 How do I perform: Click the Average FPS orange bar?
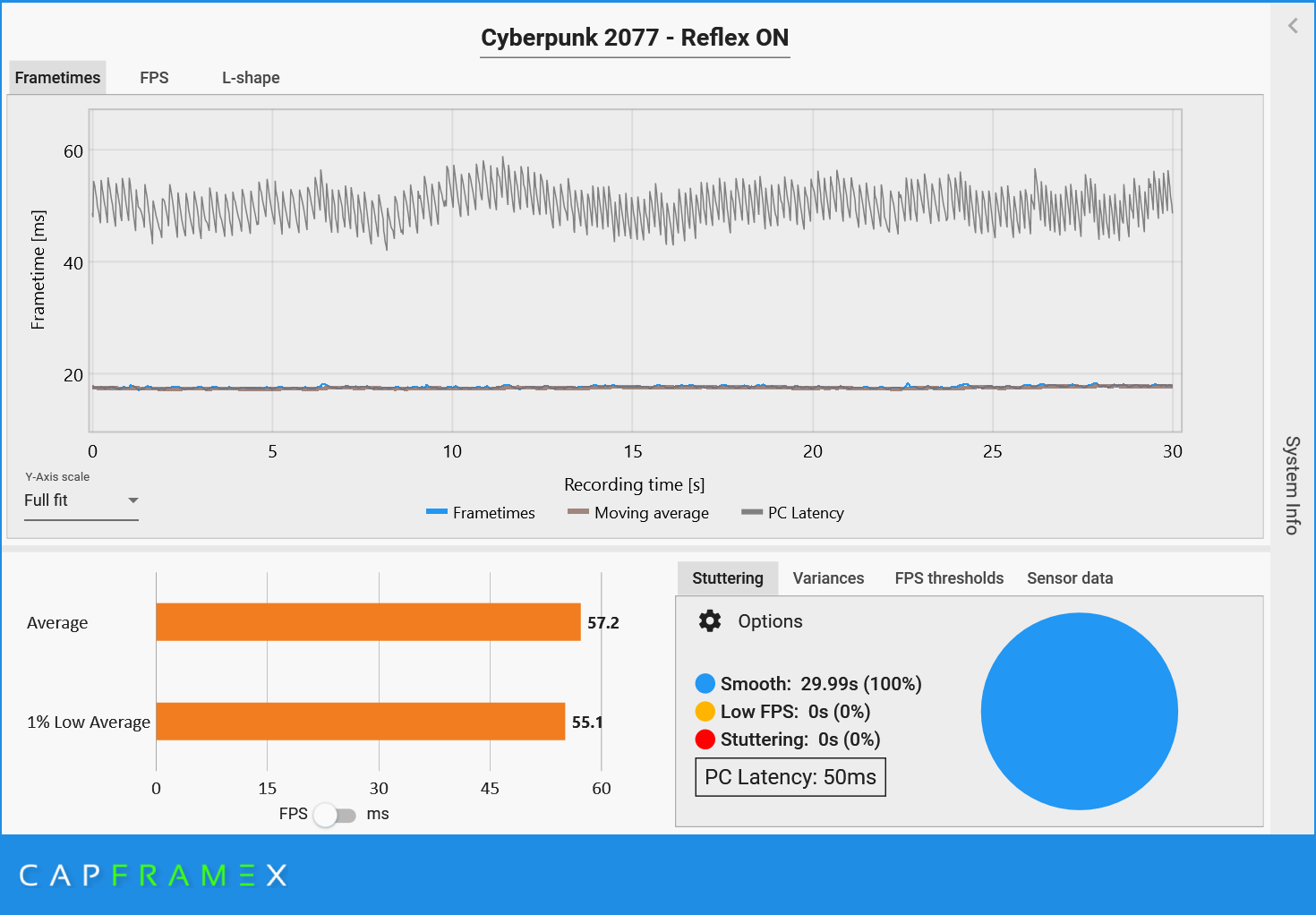pos(368,622)
